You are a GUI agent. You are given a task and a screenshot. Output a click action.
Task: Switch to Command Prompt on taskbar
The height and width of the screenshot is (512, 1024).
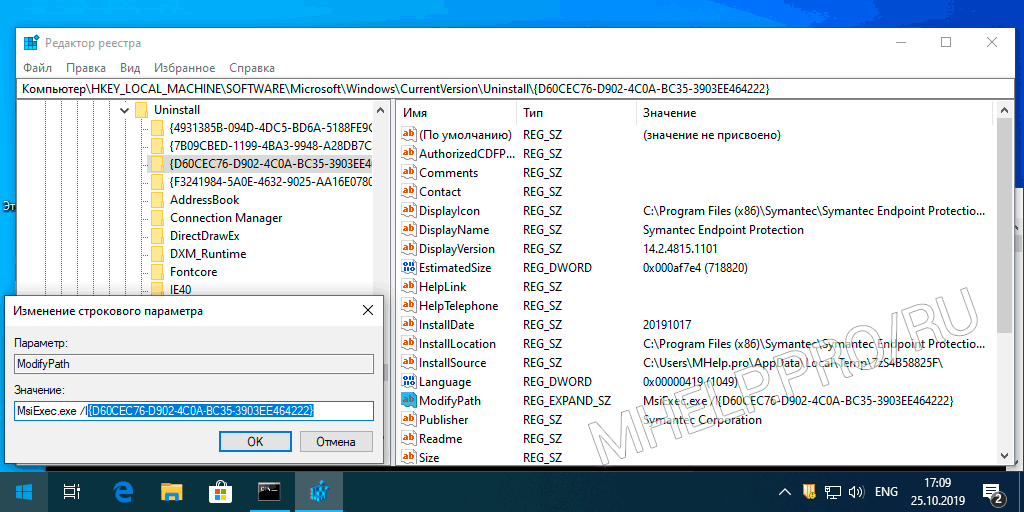[269, 492]
